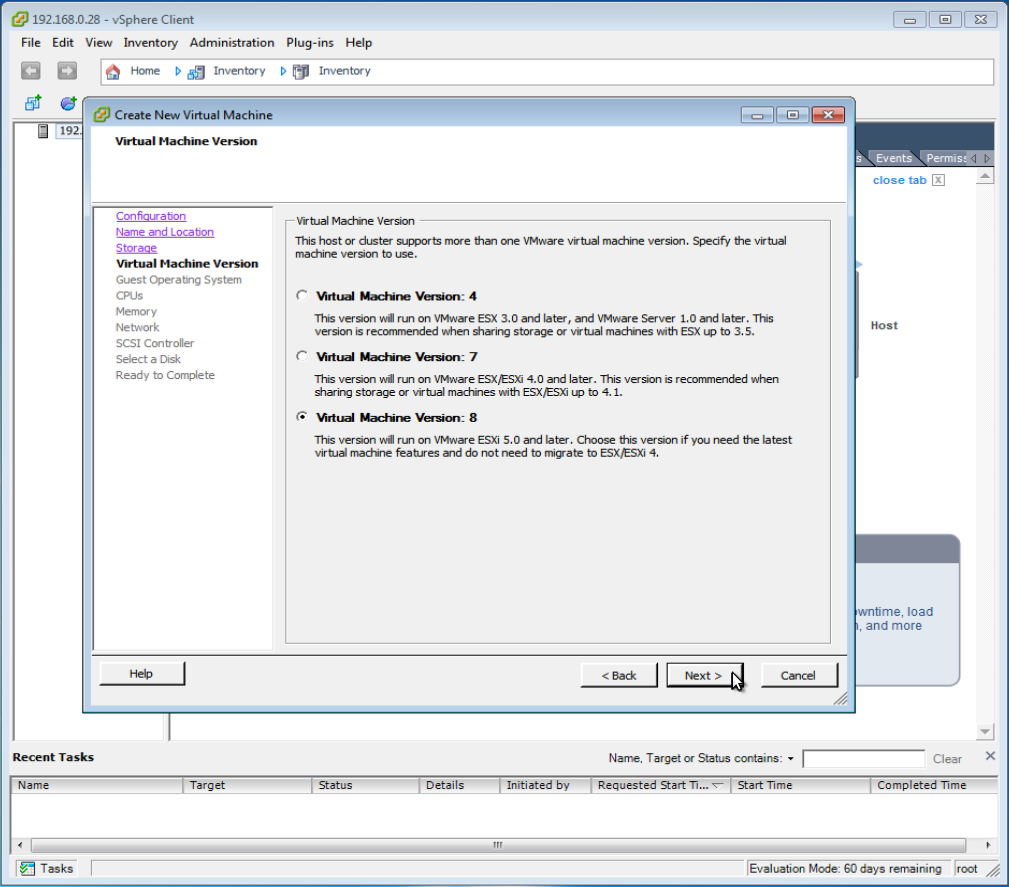Click the wizard Help button
This screenshot has width=1009, height=887.
(x=142, y=673)
